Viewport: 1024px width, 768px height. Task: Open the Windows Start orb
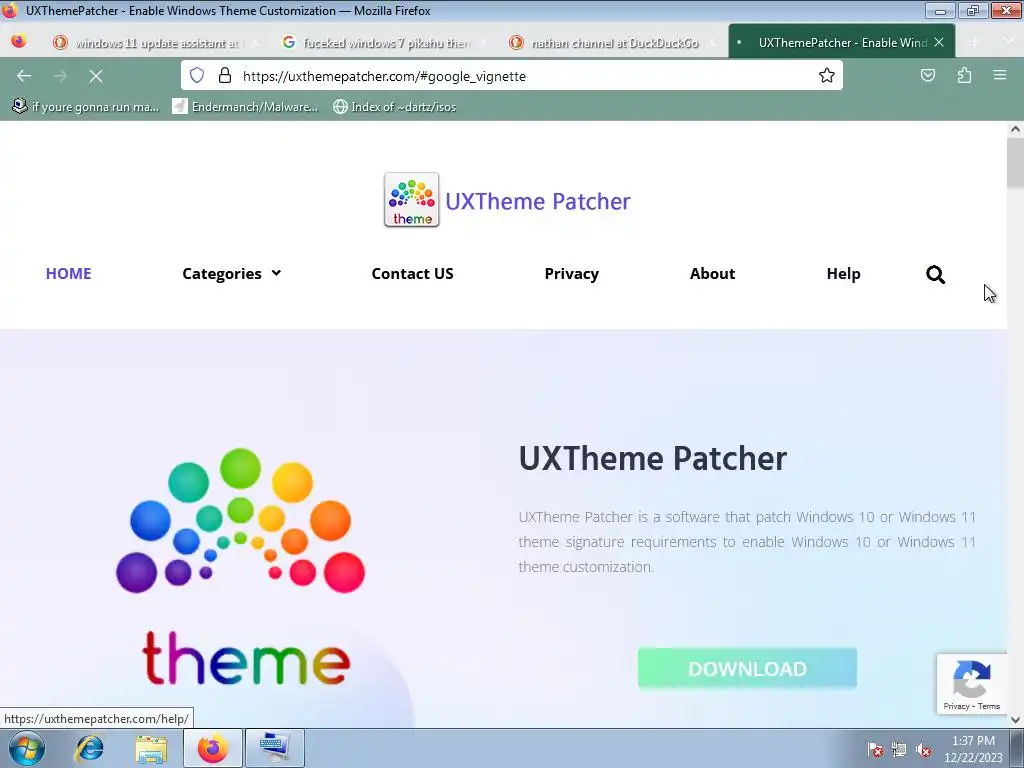click(27, 748)
